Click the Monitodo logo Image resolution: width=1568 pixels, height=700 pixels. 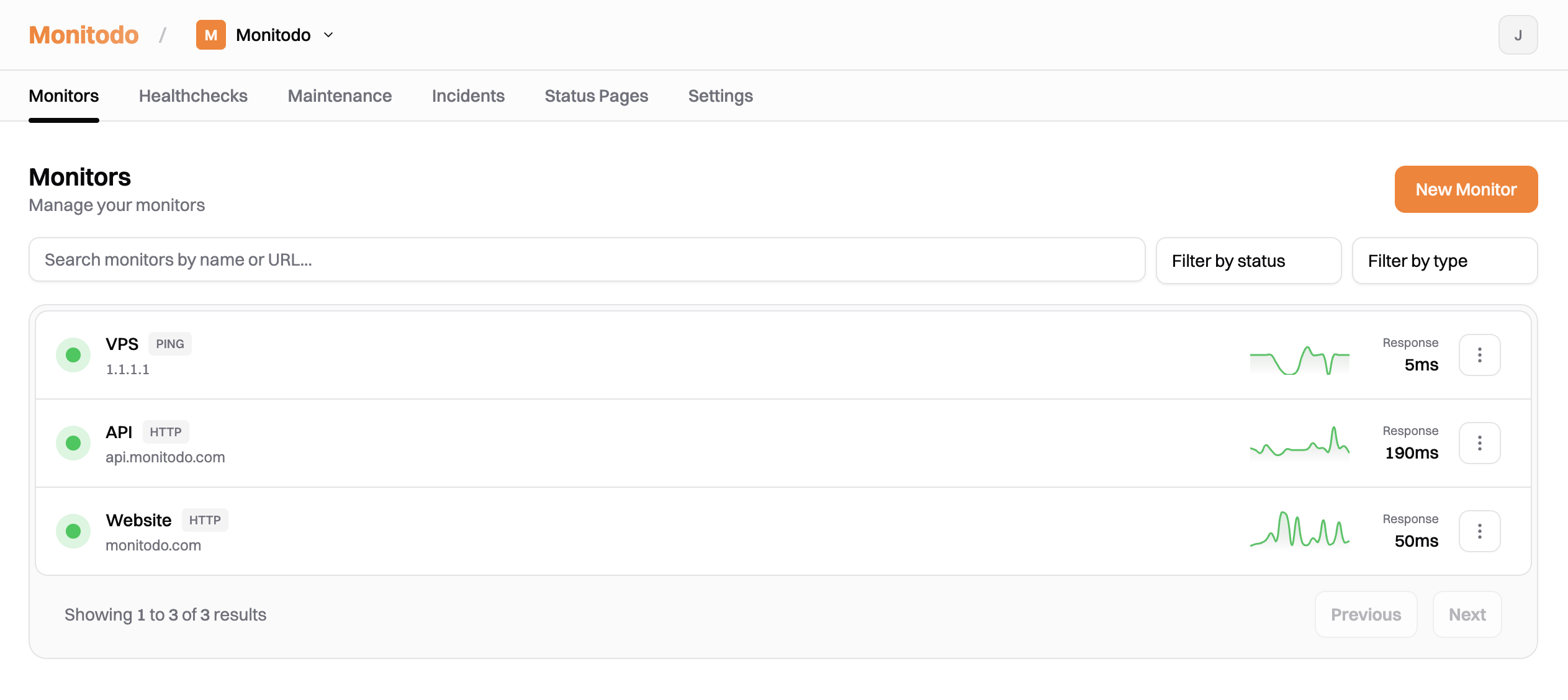pos(84,35)
